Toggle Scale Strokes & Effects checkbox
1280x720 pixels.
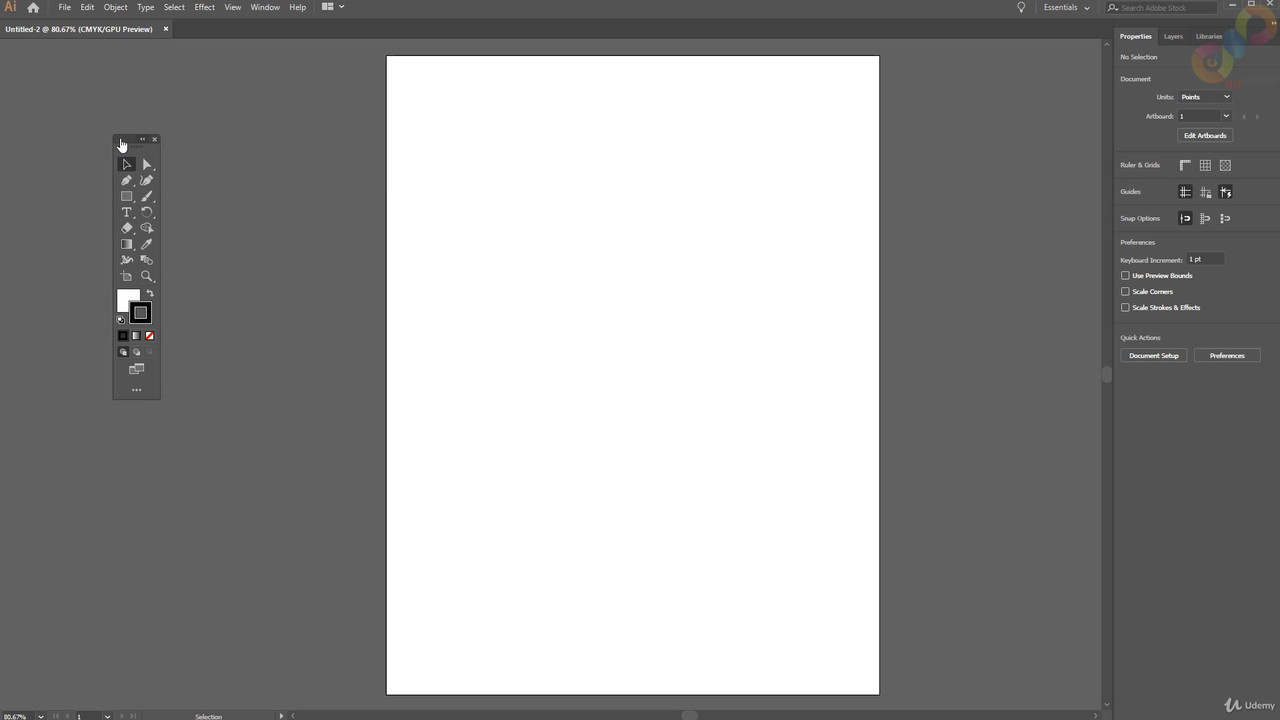pos(1125,307)
